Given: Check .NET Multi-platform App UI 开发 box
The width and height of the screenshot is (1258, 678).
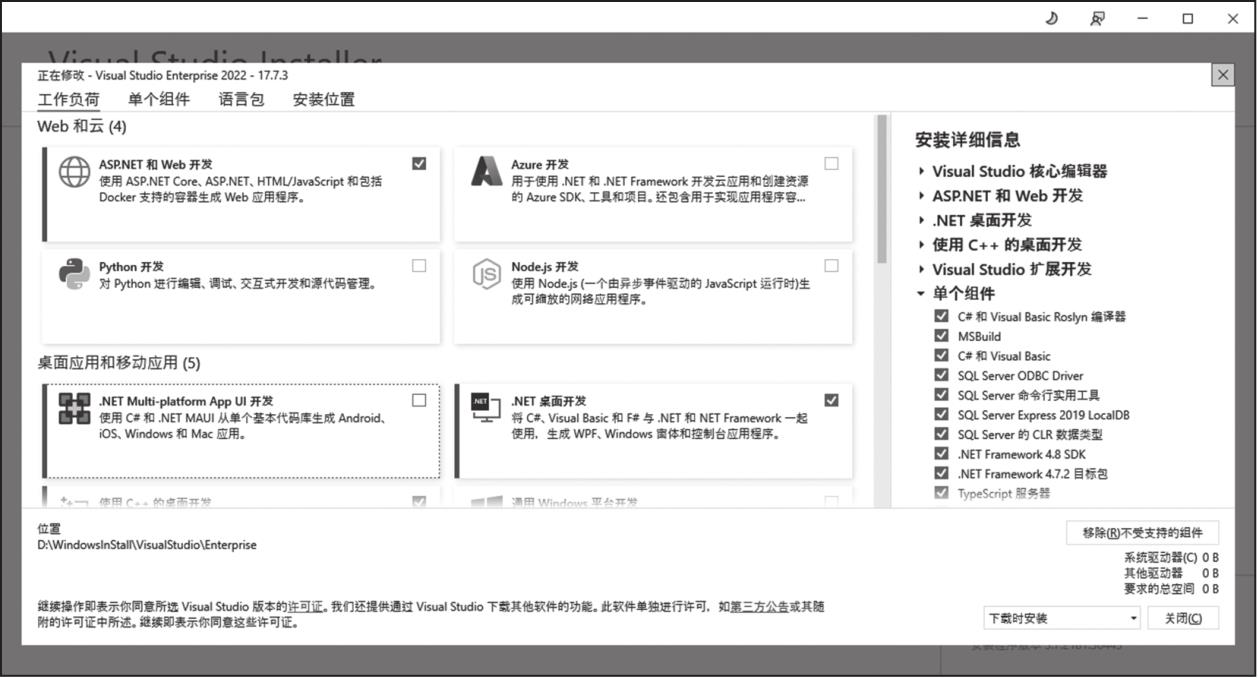Looking at the screenshot, I should [419, 400].
